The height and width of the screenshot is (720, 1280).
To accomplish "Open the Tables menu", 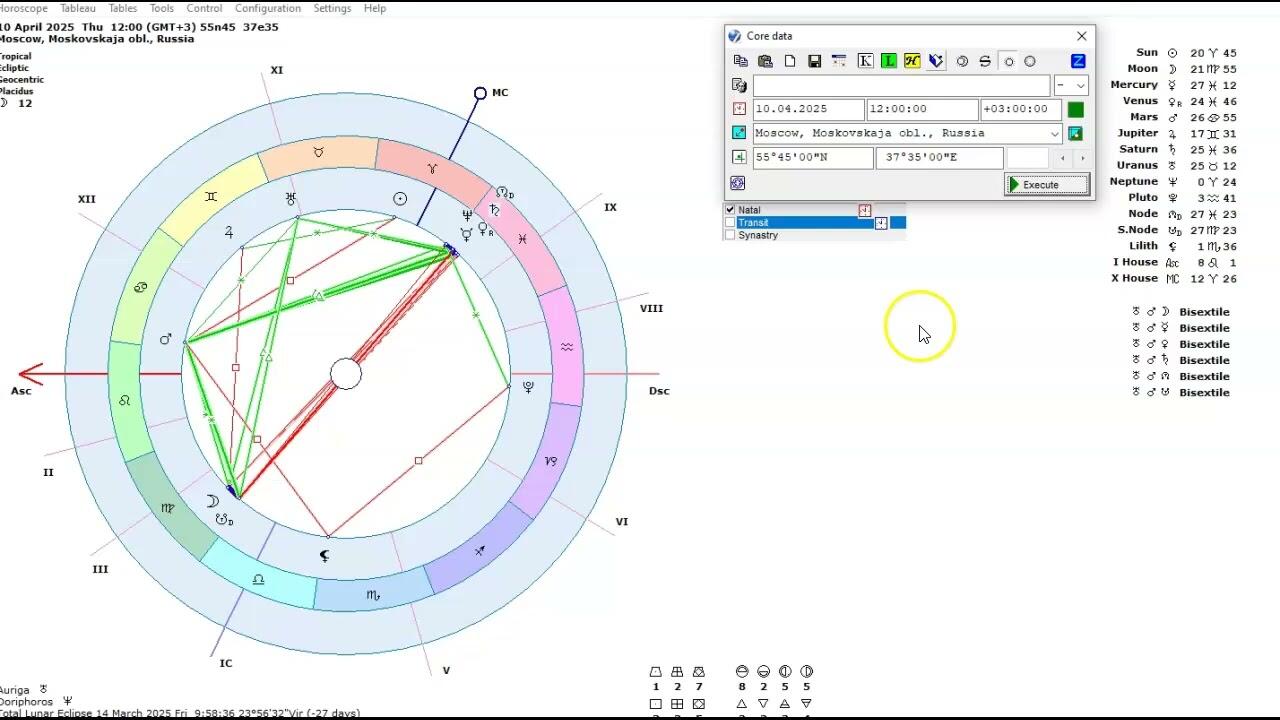I will 123,8.
